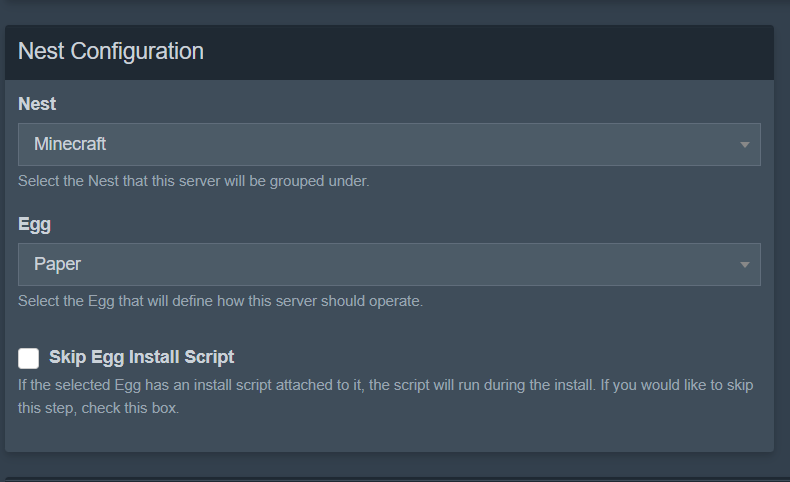Click the Egg field label
The image size is (790, 482).
[x=34, y=224]
